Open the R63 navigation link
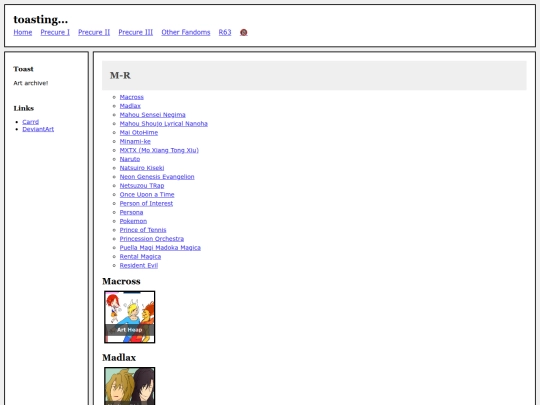Image resolution: width=540 pixels, height=405 pixels. point(225,32)
